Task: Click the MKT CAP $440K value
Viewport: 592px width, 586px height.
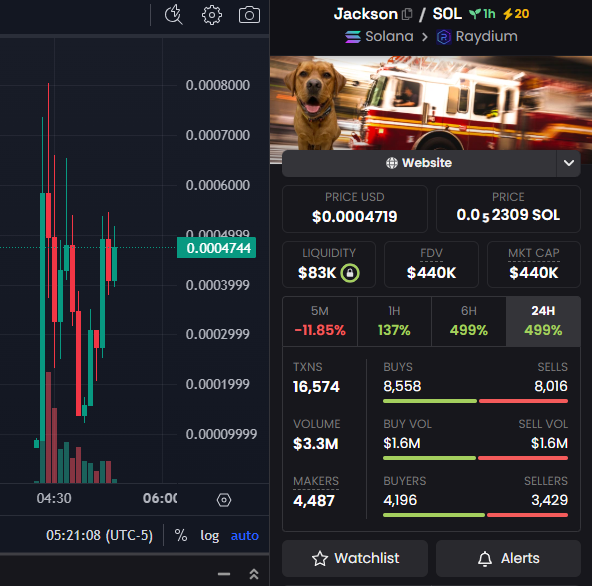Action: click(533, 273)
